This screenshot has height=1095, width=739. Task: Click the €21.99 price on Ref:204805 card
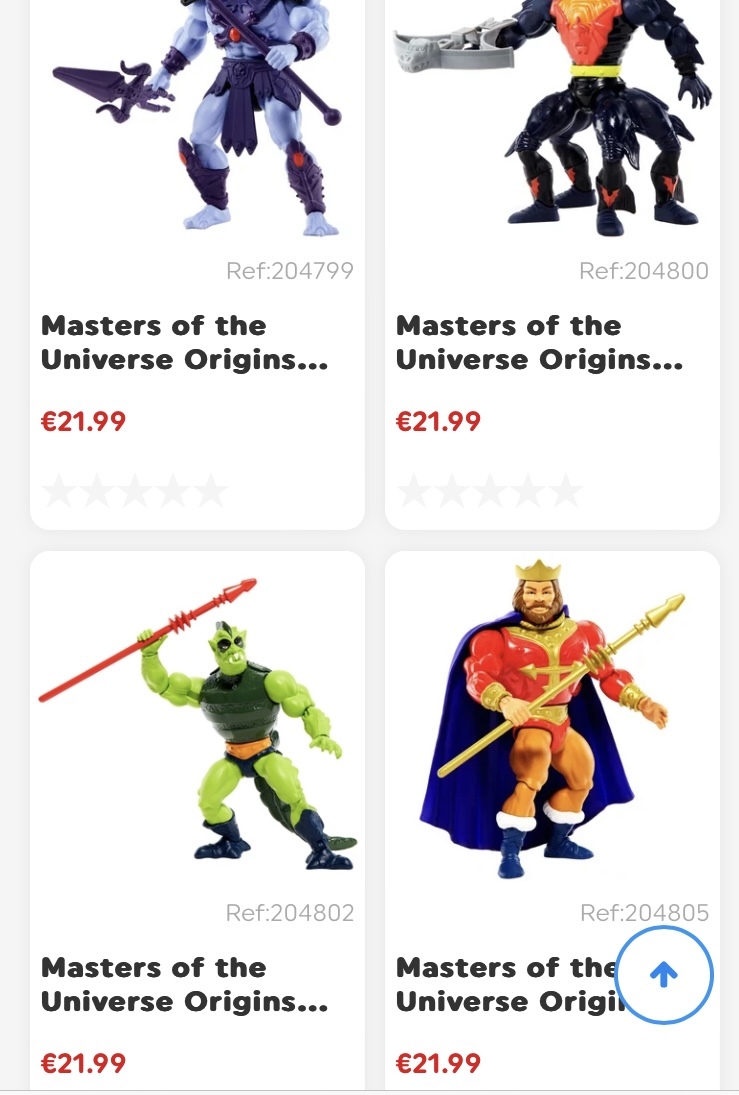[x=438, y=1063]
